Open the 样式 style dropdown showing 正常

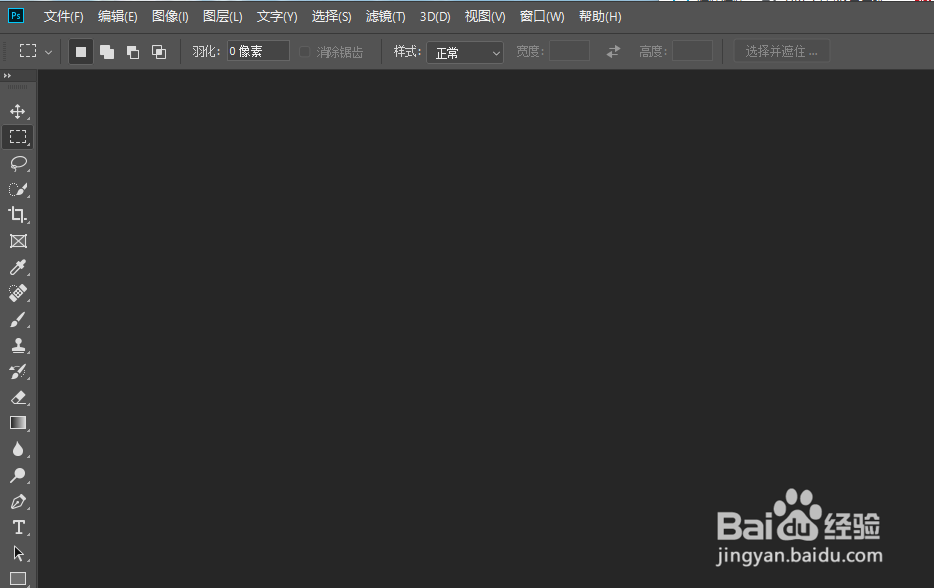tap(465, 52)
